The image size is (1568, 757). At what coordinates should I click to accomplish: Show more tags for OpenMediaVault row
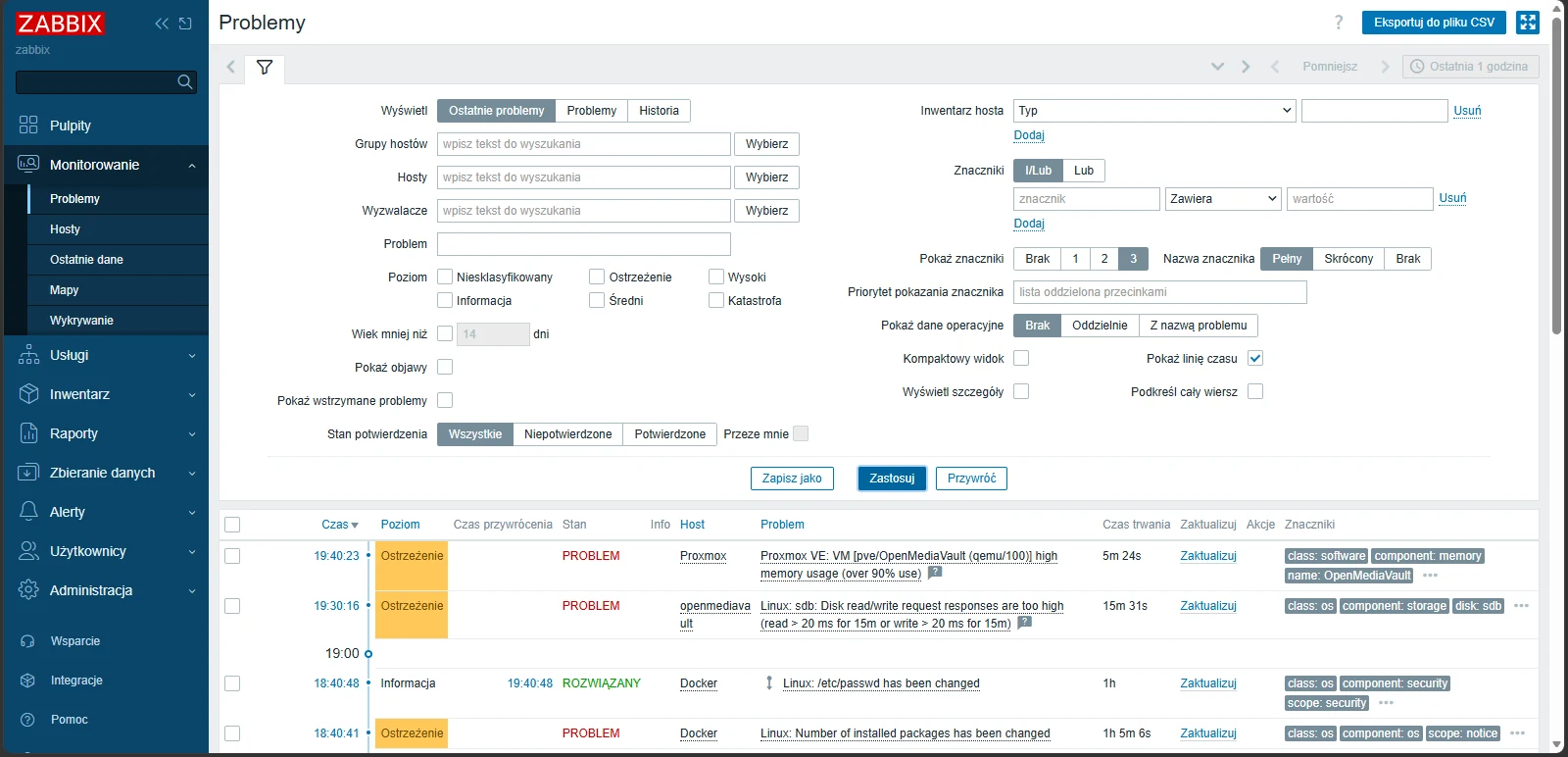point(1430,576)
